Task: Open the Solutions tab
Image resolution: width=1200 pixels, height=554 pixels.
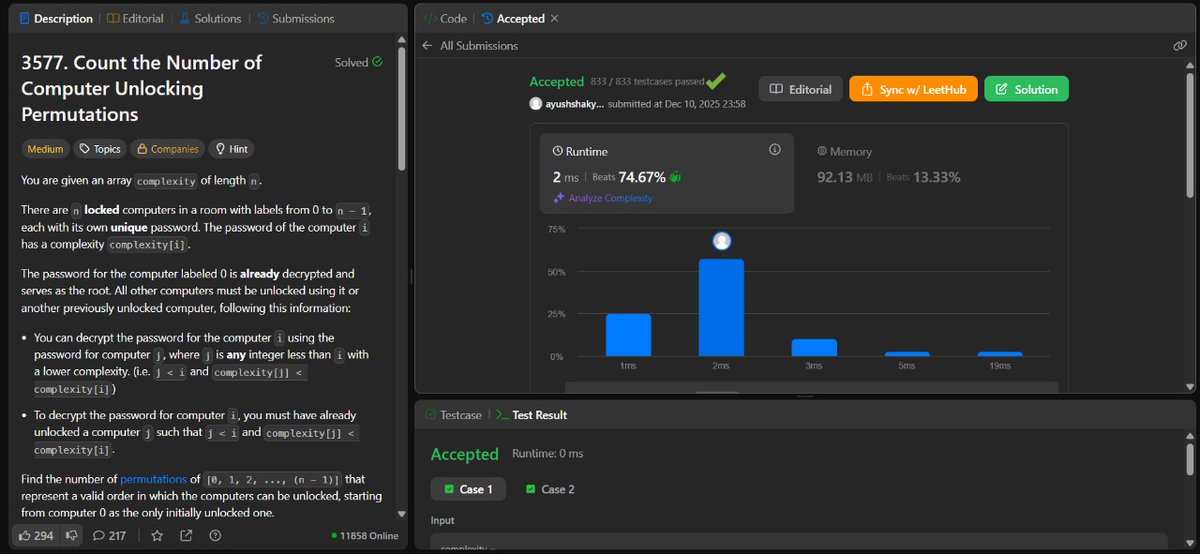Action: pos(210,18)
